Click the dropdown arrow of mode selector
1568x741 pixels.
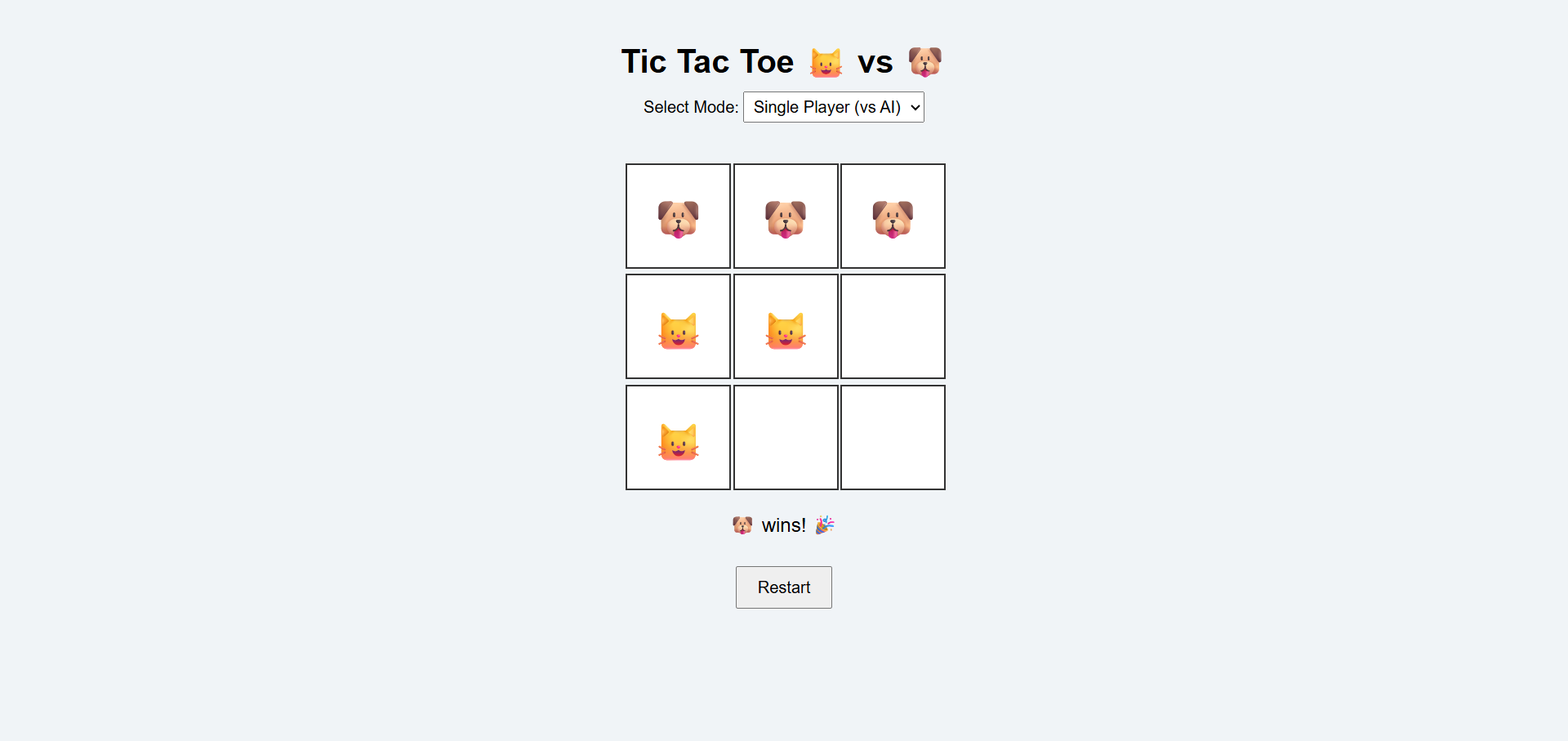(x=915, y=108)
